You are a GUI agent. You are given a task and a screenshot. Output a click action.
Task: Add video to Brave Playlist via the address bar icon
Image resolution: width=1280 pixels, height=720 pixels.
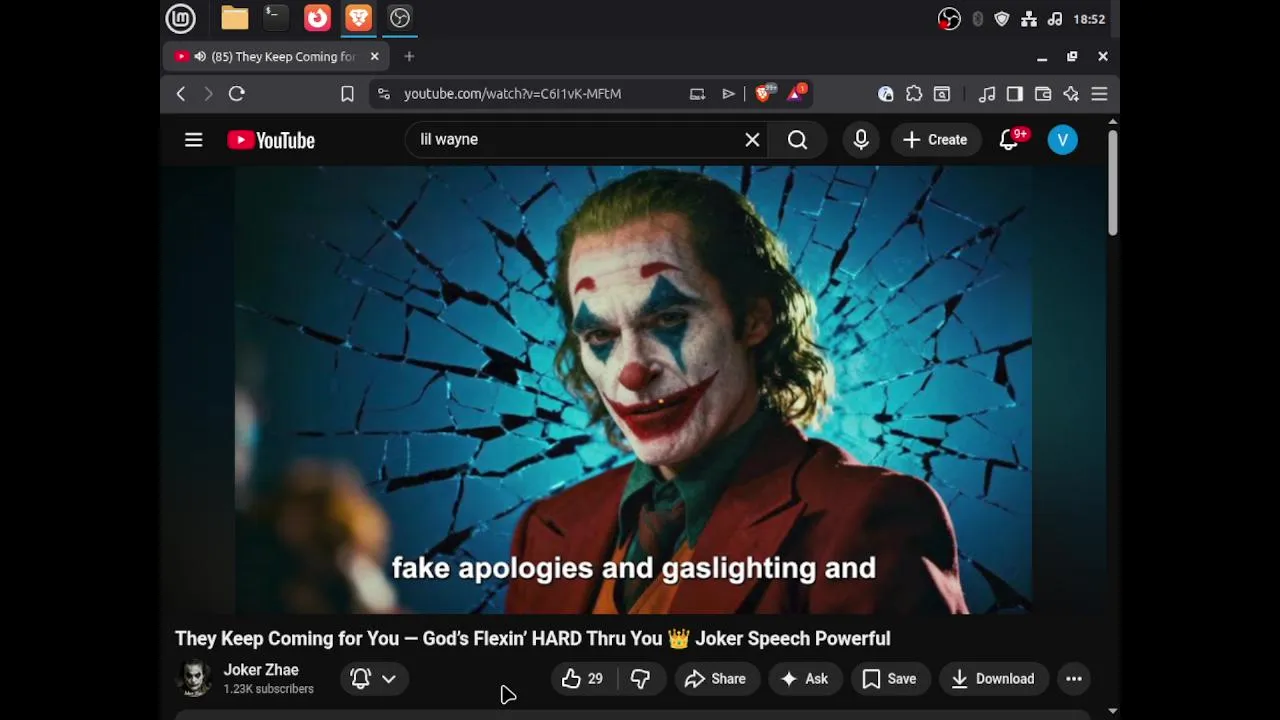pos(728,94)
